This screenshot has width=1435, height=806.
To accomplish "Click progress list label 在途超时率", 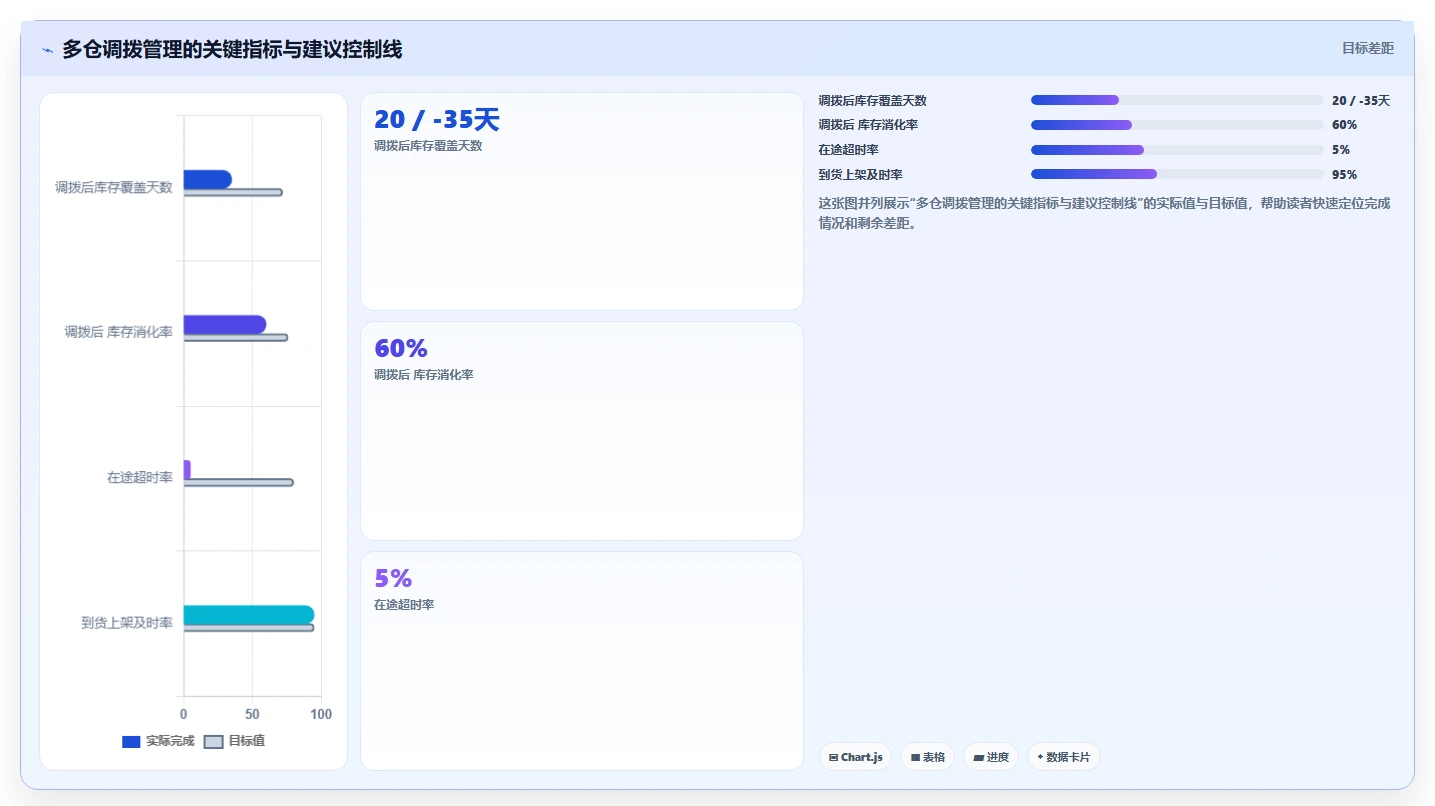I will 848,150.
